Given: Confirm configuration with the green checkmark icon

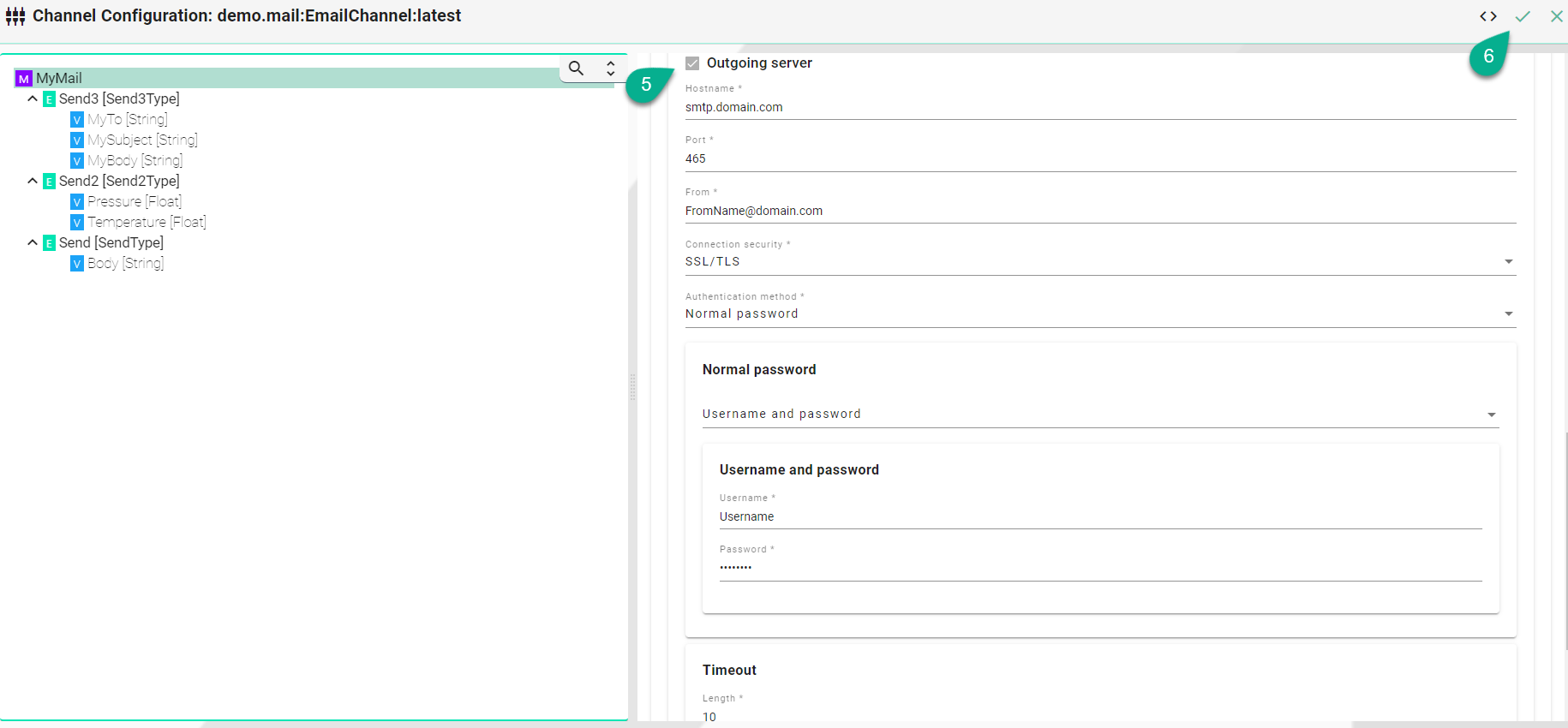Looking at the screenshot, I should tap(1523, 16).
